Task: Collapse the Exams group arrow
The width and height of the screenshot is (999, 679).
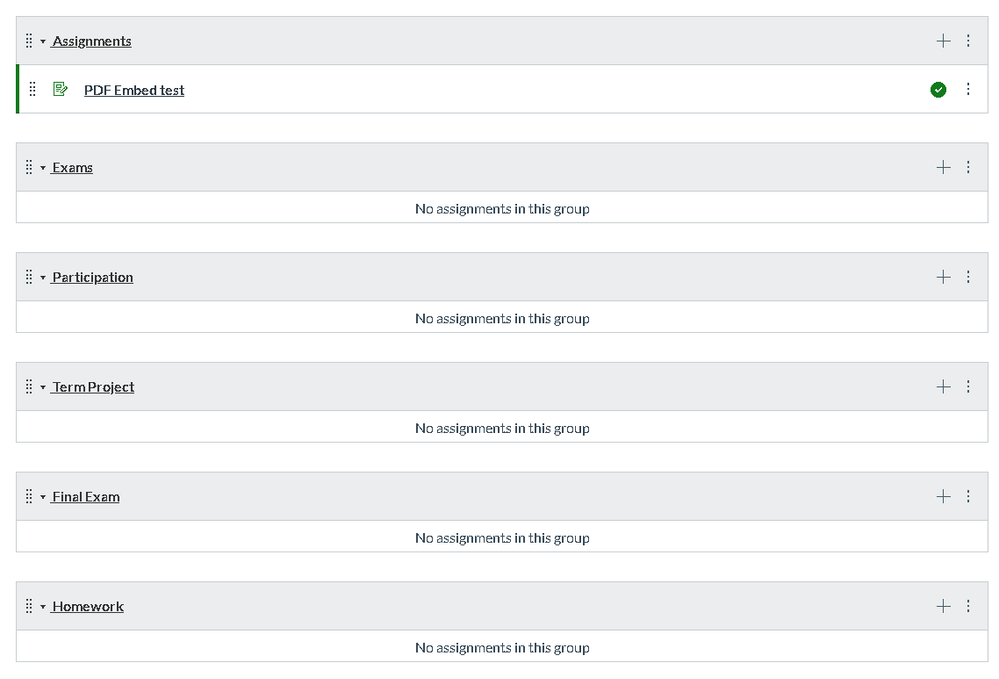Action: pyautogui.click(x=43, y=168)
